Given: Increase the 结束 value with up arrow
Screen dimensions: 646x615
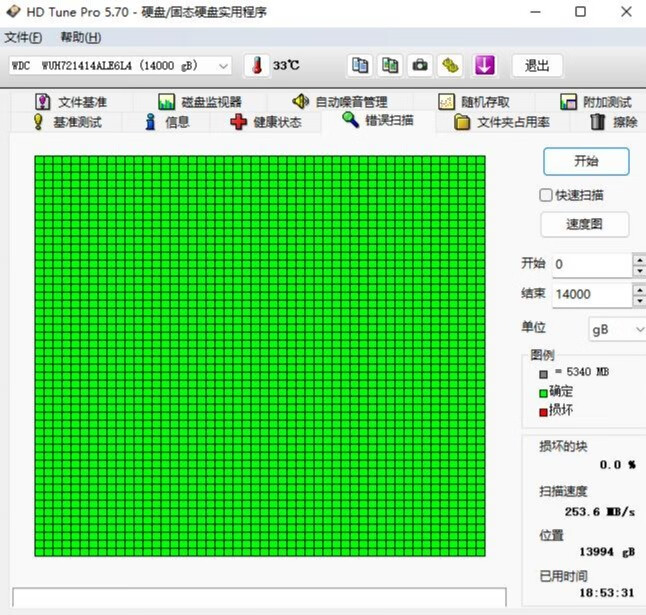Looking at the screenshot, I should click(x=639, y=290).
